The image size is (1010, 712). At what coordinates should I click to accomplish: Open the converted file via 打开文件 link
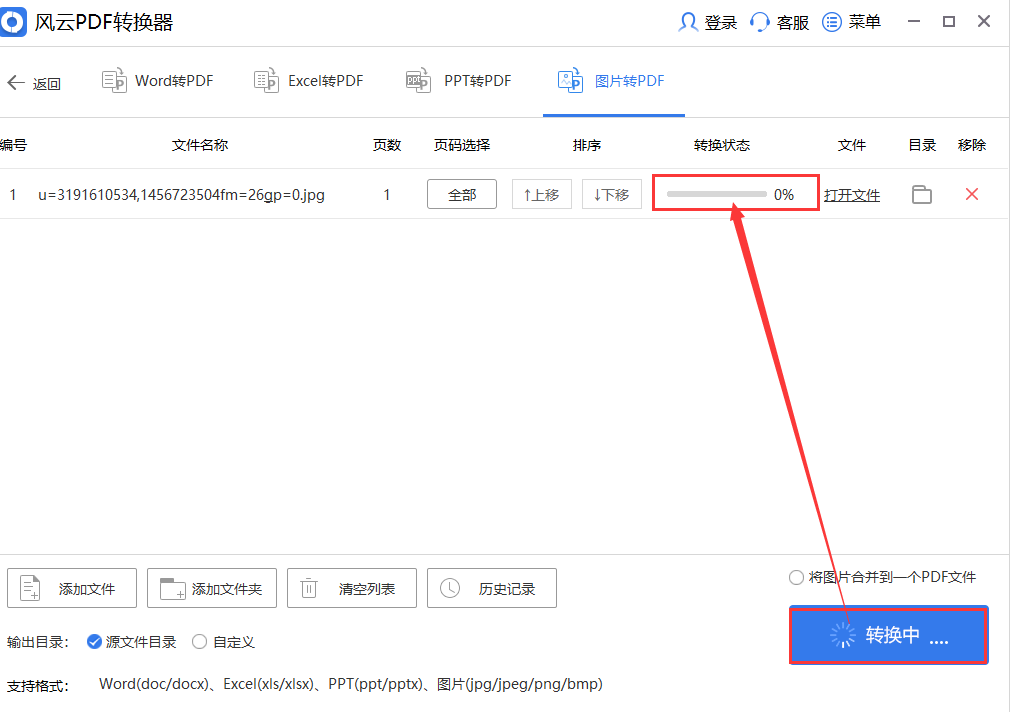tap(852, 194)
